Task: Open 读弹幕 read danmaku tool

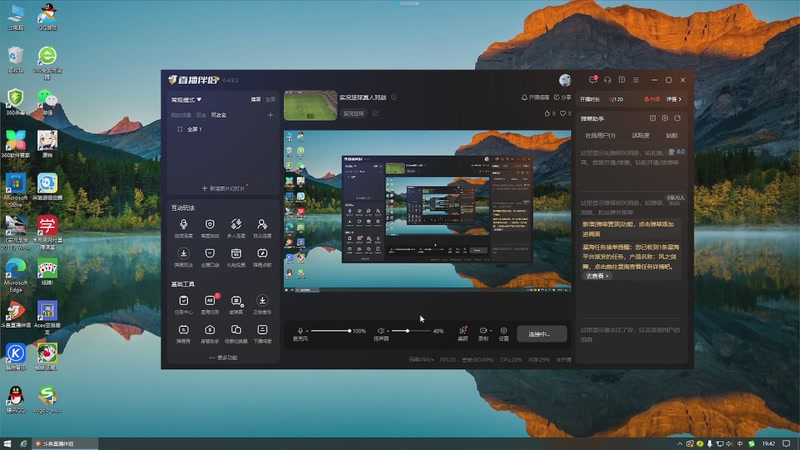Action: pyautogui.click(x=236, y=304)
